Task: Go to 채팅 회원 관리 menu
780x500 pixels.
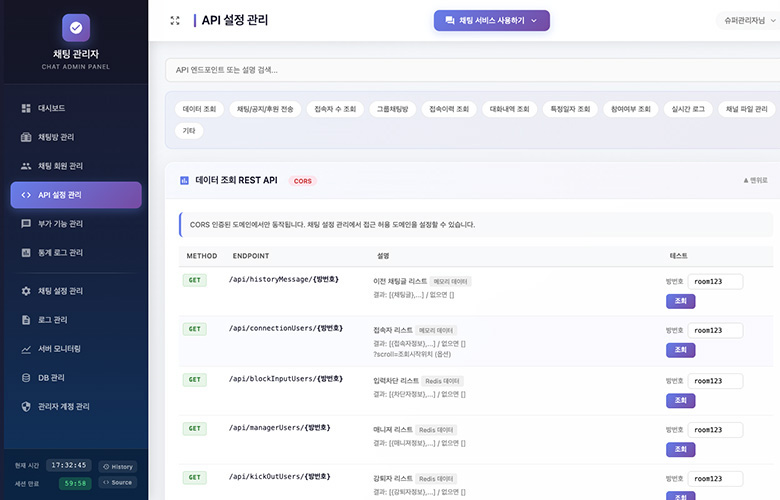Action: [x=76, y=166]
